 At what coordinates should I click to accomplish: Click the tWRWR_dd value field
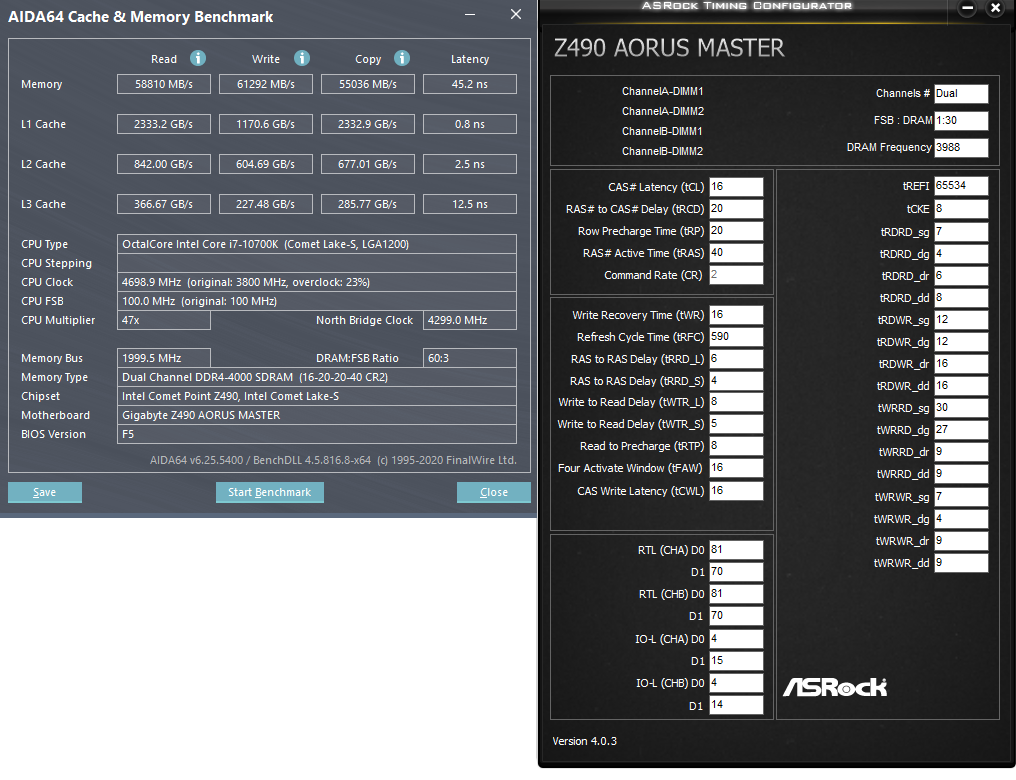(961, 563)
